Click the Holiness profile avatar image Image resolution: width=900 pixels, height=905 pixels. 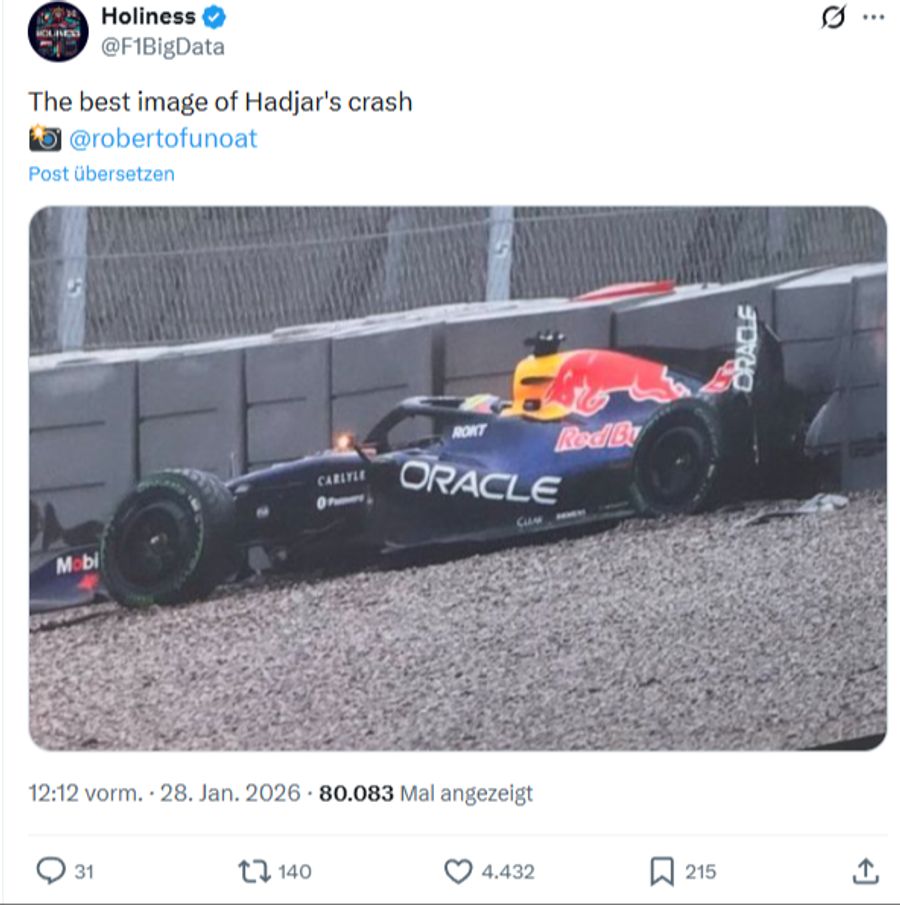pyautogui.click(x=56, y=31)
